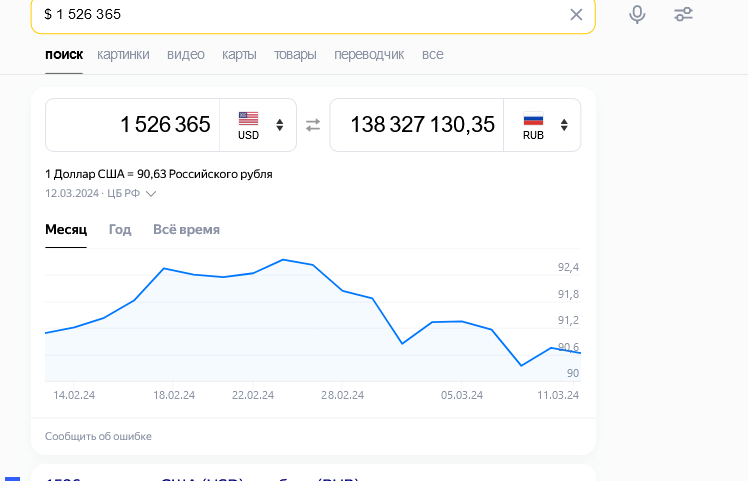Open search settings sliders icon

pos(683,14)
